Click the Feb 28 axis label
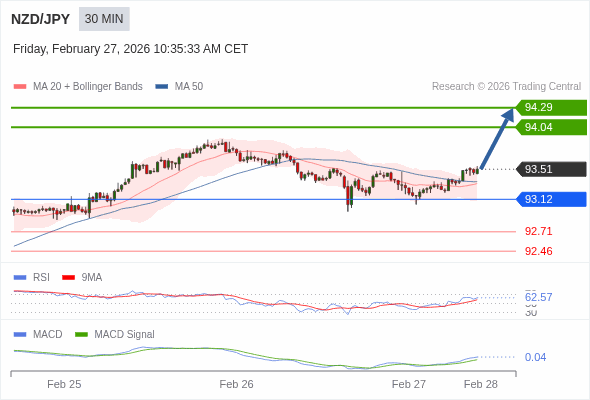The height and width of the screenshot is (400, 590). click(x=481, y=384)
